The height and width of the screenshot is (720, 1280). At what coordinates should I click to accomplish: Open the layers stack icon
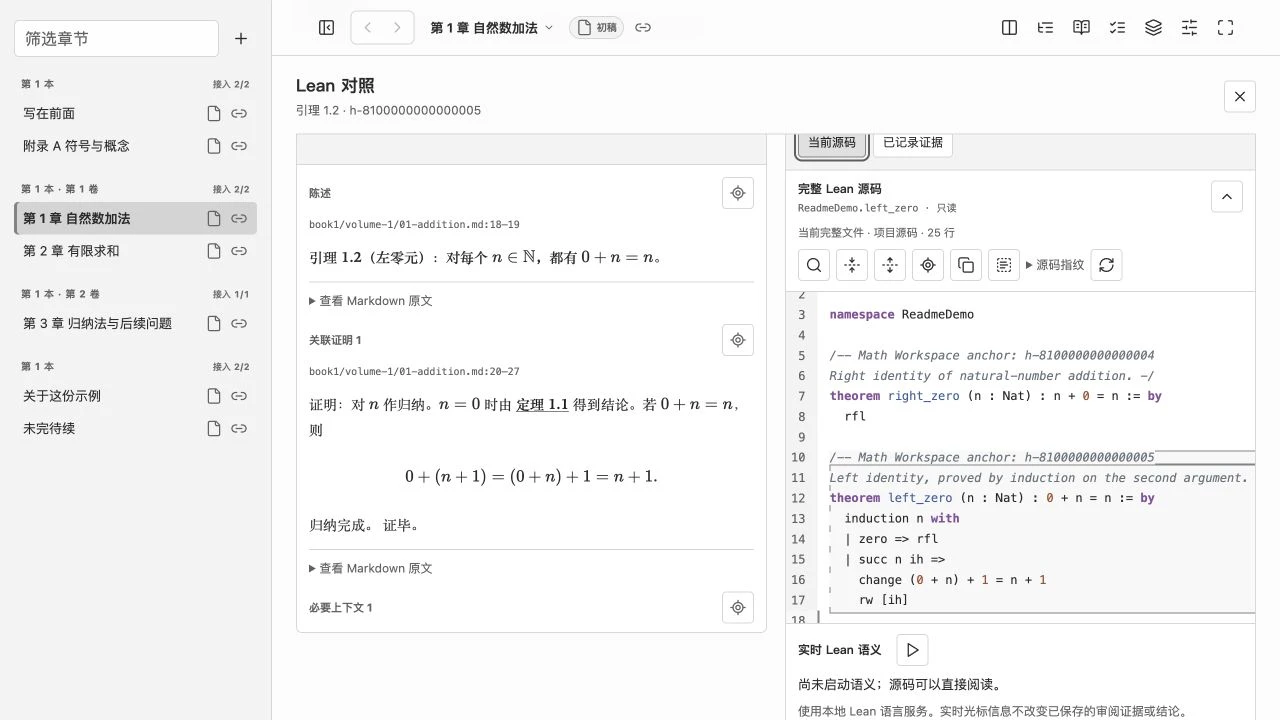(1153, 28)
